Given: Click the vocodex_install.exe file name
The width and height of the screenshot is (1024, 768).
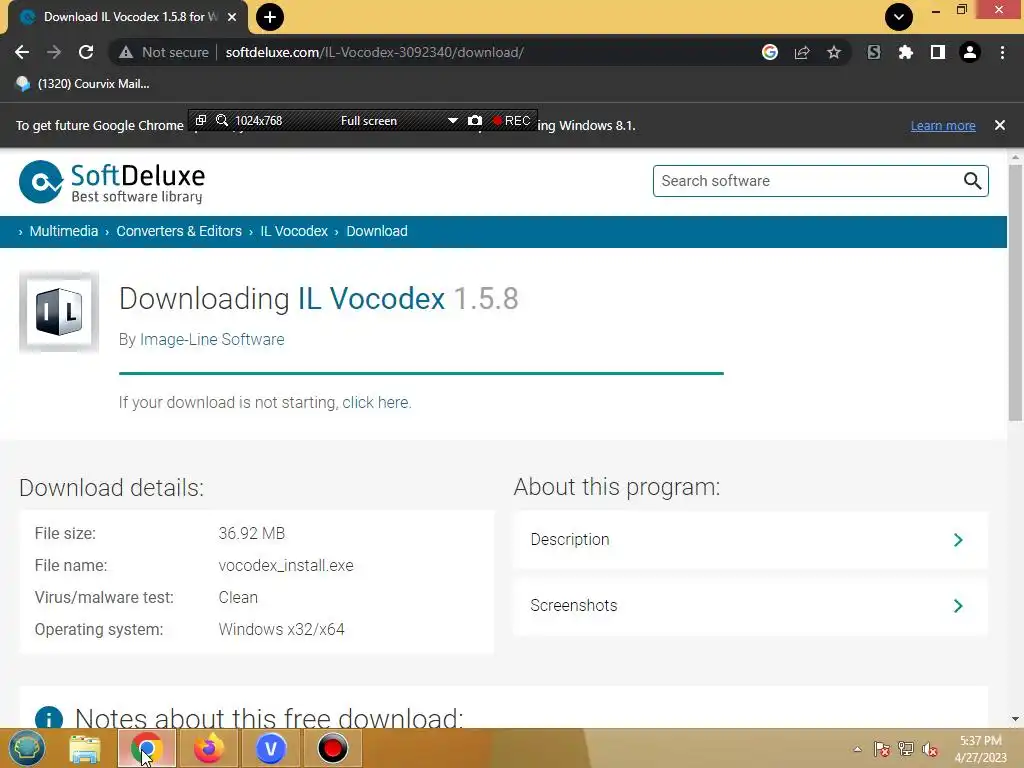Looking at the screenshot, I should tap(286, 566).
